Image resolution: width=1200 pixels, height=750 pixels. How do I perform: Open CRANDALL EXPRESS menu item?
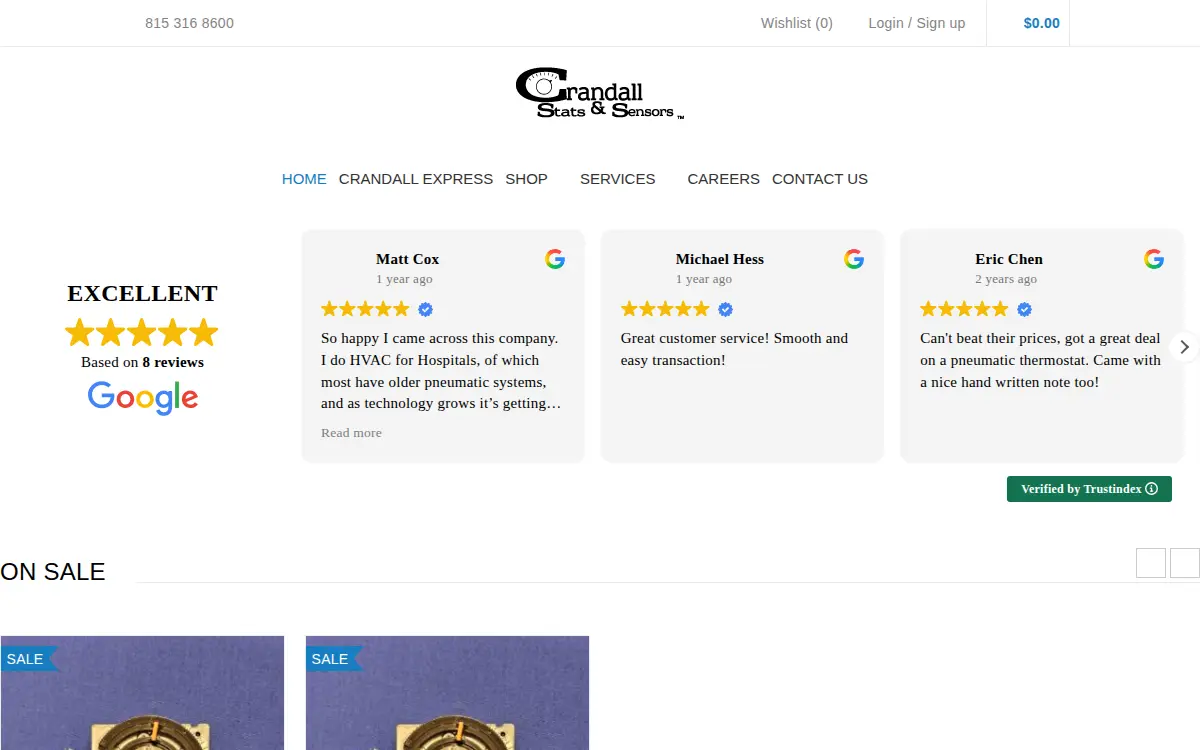416,179
